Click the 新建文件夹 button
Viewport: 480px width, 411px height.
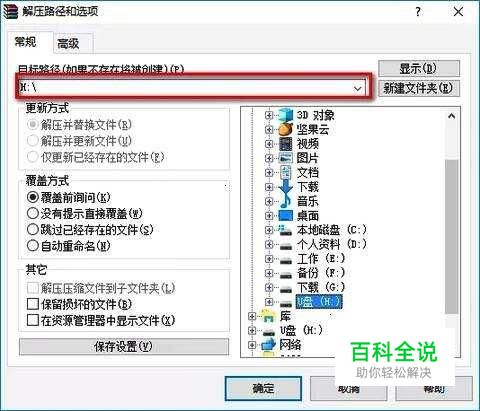coord(418,88)
